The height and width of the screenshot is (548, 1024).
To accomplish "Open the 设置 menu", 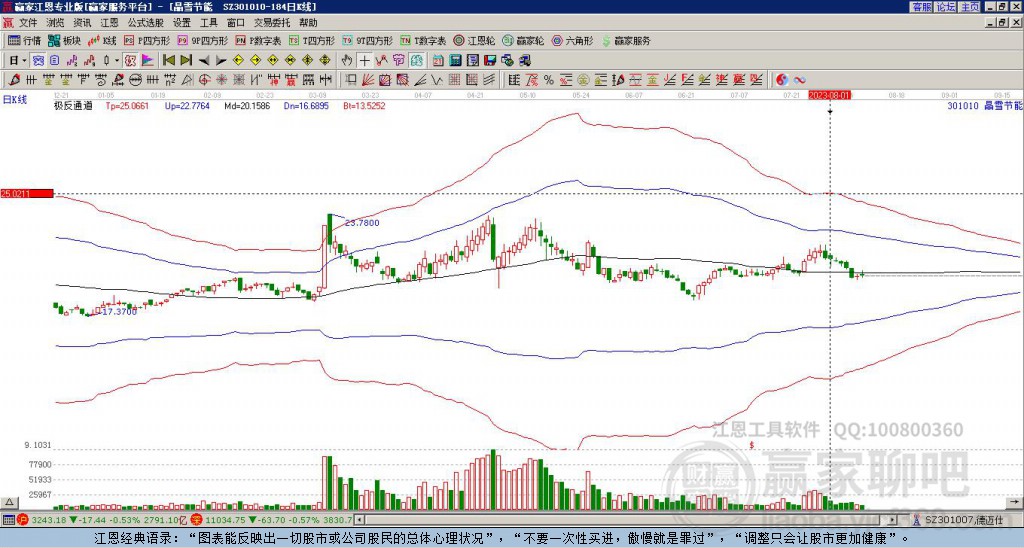I will coord(182,23).
